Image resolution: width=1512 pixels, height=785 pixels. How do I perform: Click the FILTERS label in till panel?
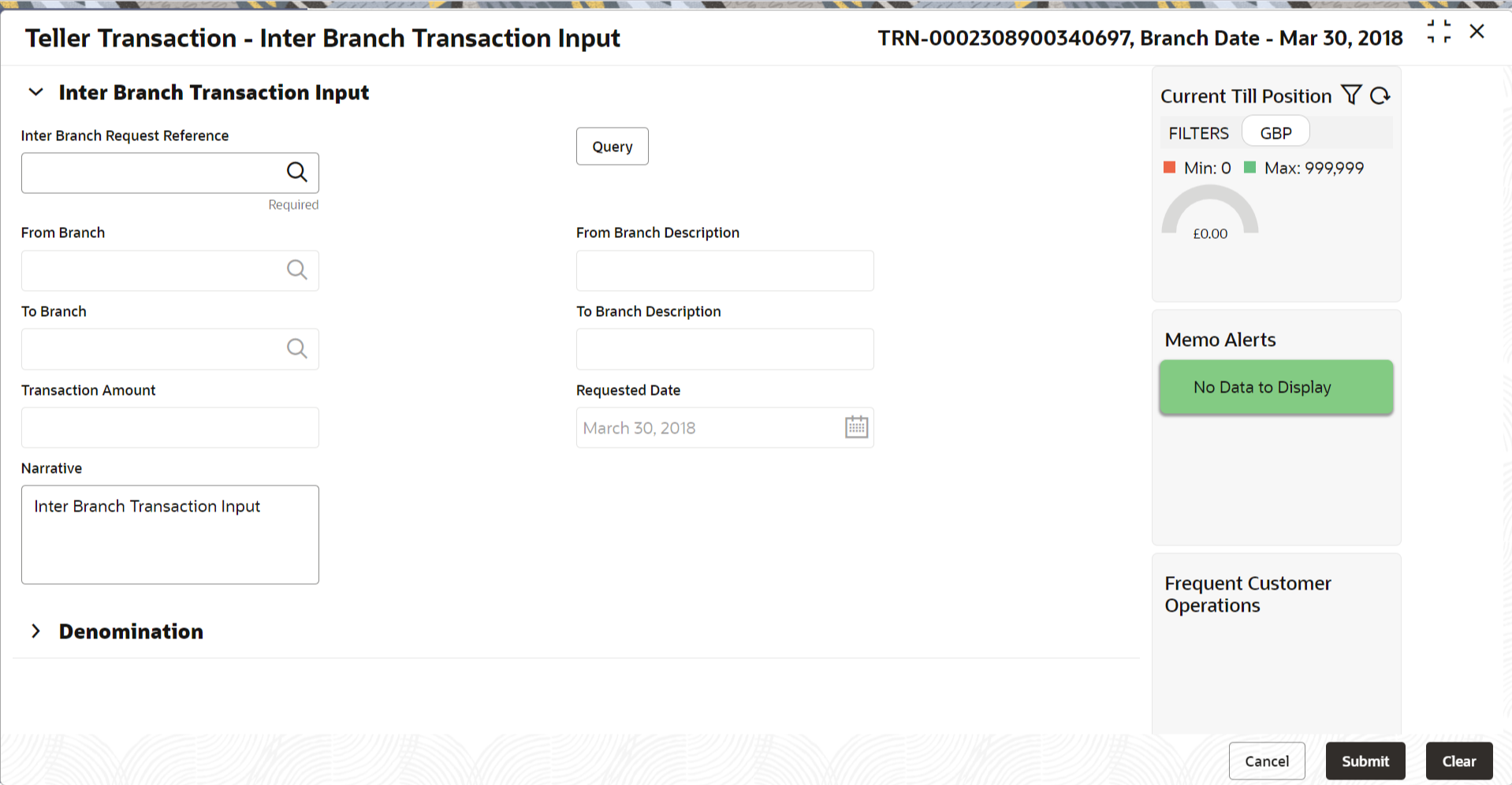1198,133
